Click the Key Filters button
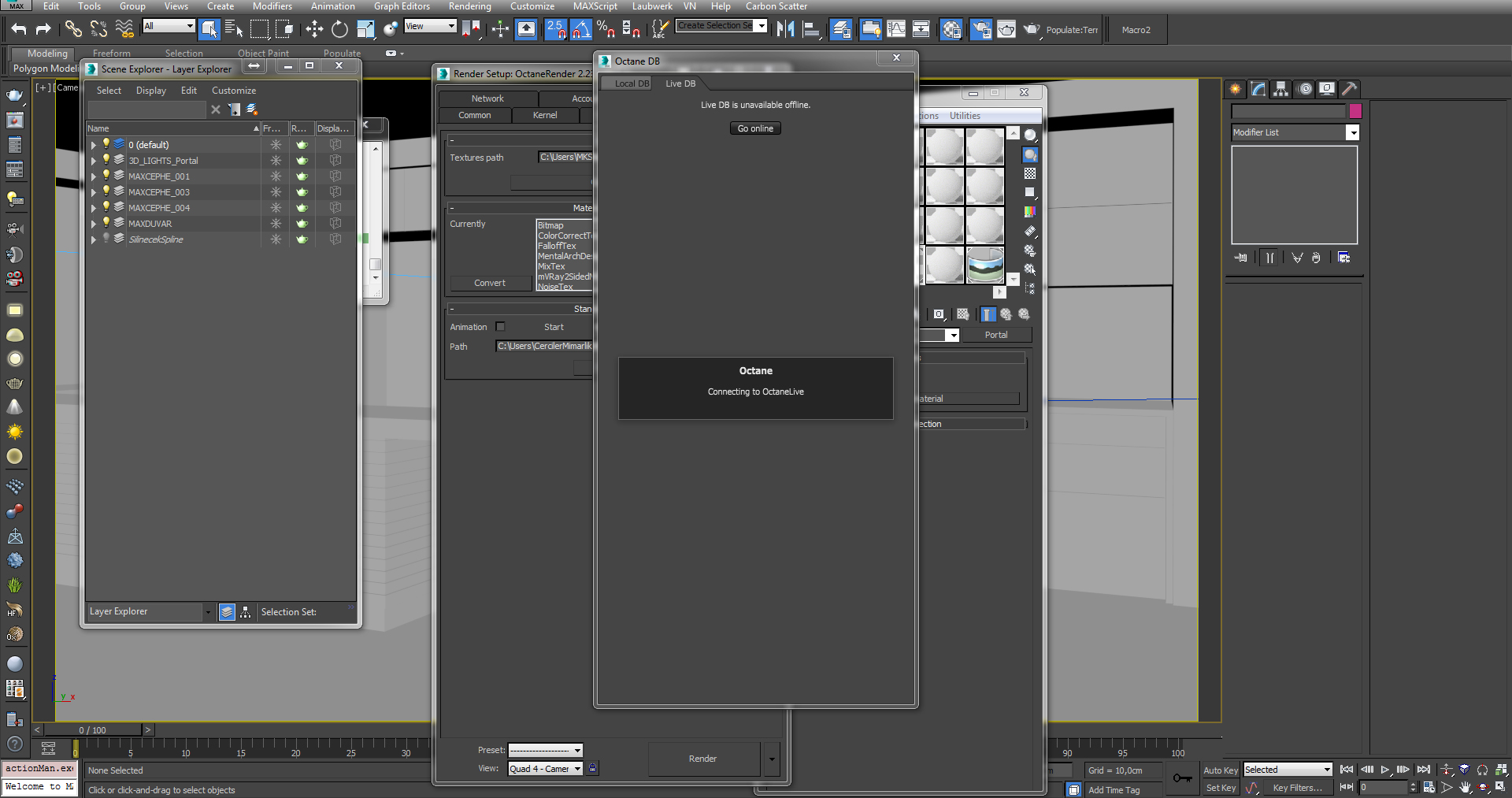The height and width of the screenshot is (798, 1512). point(1297,788)
